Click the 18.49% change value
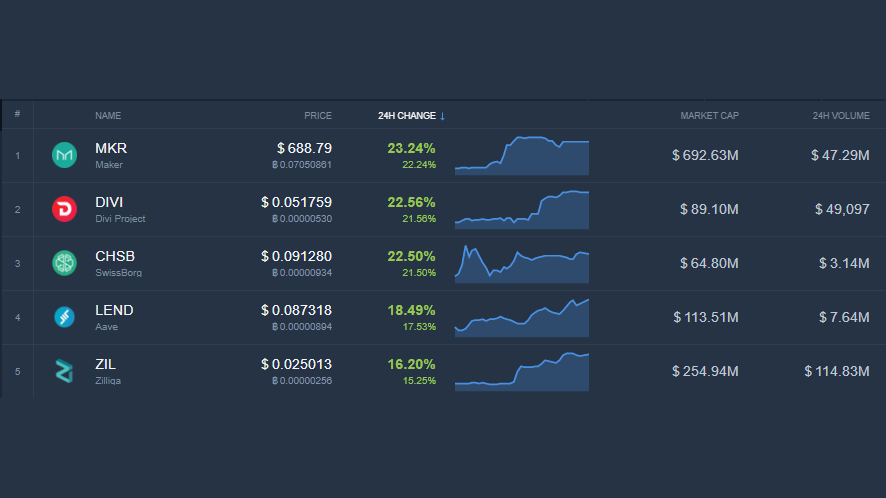The height and width of the screenshot is (498, 886). tap(411, 310)
